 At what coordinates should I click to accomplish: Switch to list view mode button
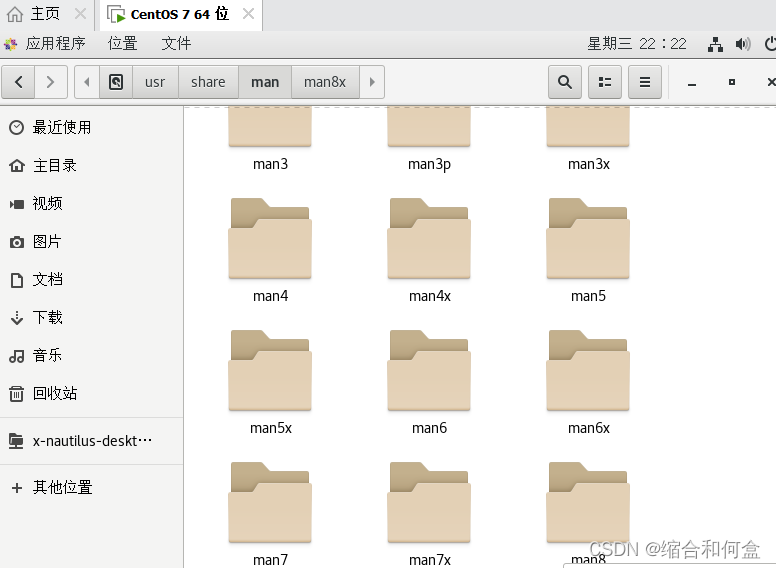click(x=605, y=82)
